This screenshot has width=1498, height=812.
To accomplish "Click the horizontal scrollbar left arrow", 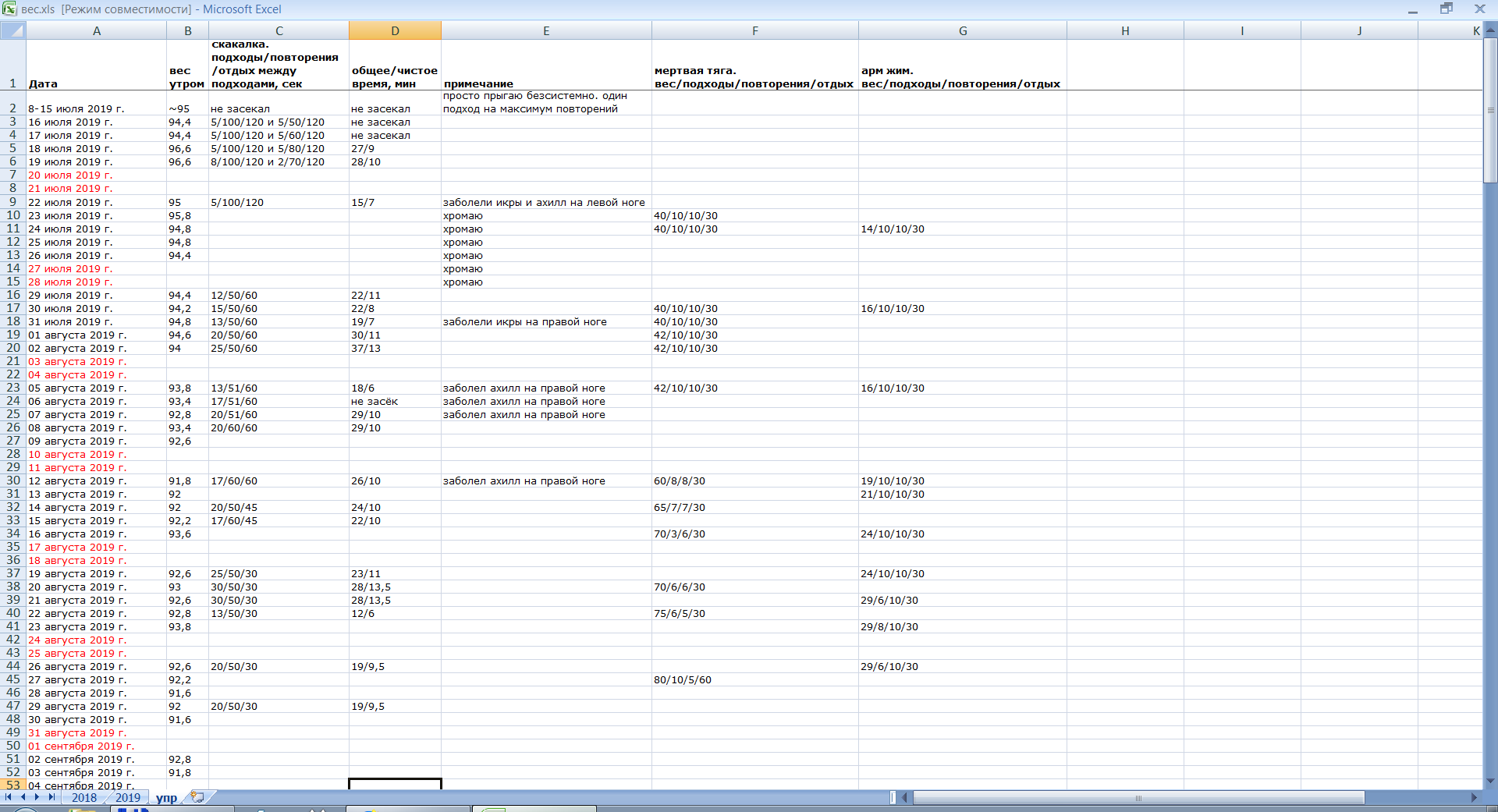I will point(905,797).
